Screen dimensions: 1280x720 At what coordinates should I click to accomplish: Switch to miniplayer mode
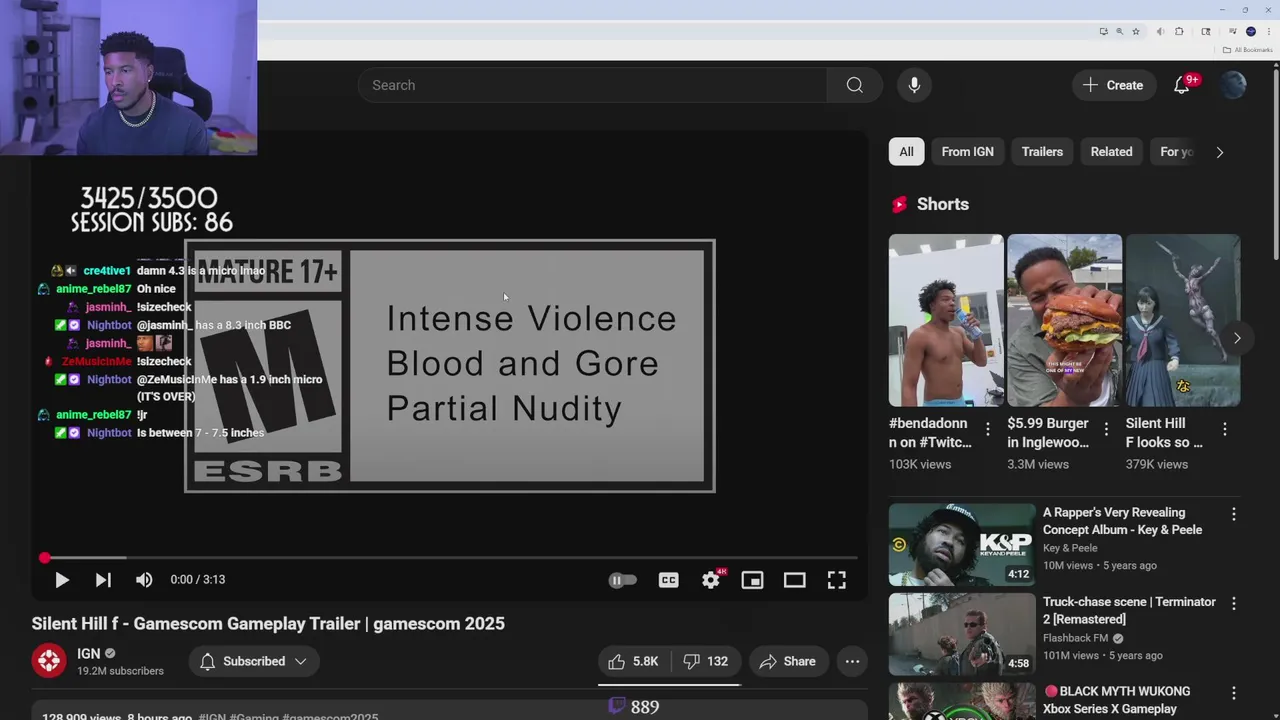[x=752, y=579]
